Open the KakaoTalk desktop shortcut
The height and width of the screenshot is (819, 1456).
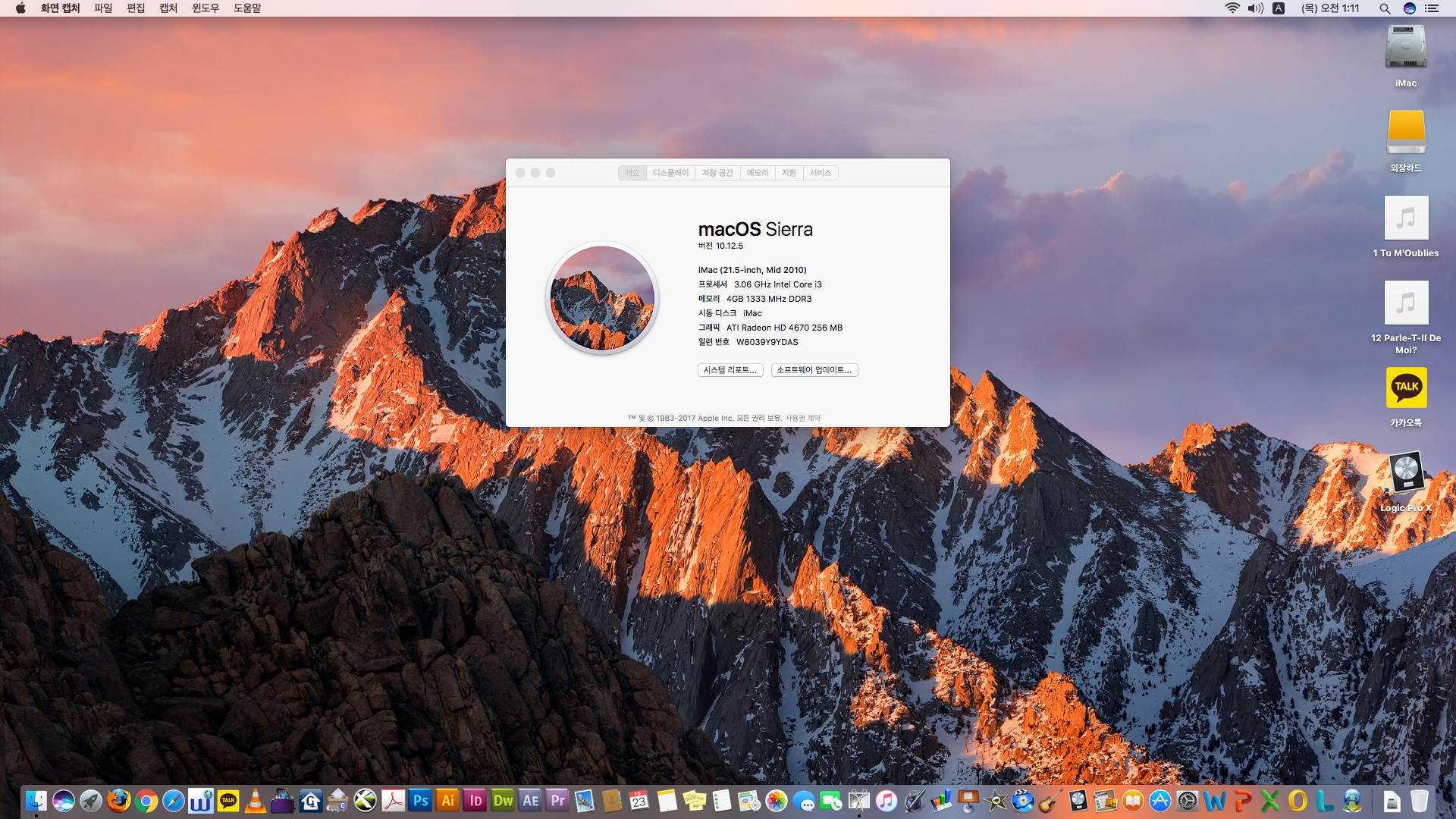pos(1406,388)
